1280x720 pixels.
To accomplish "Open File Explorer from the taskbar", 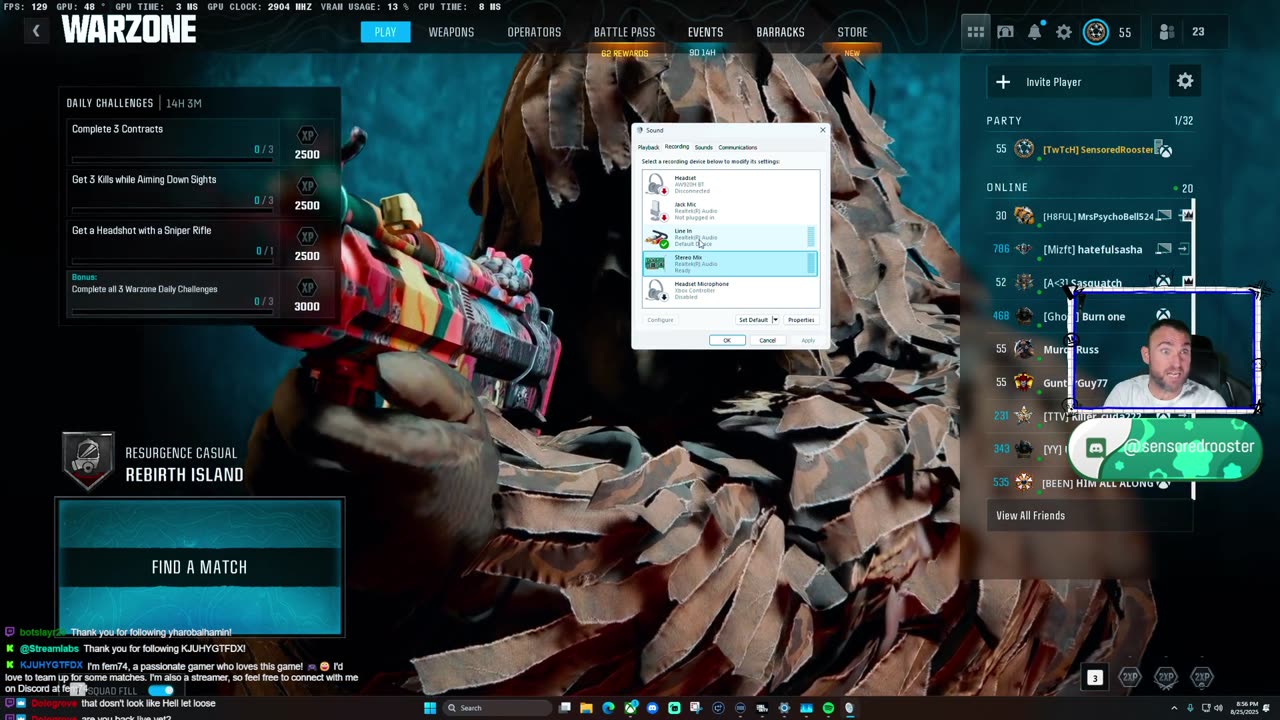I will point(586,708).
